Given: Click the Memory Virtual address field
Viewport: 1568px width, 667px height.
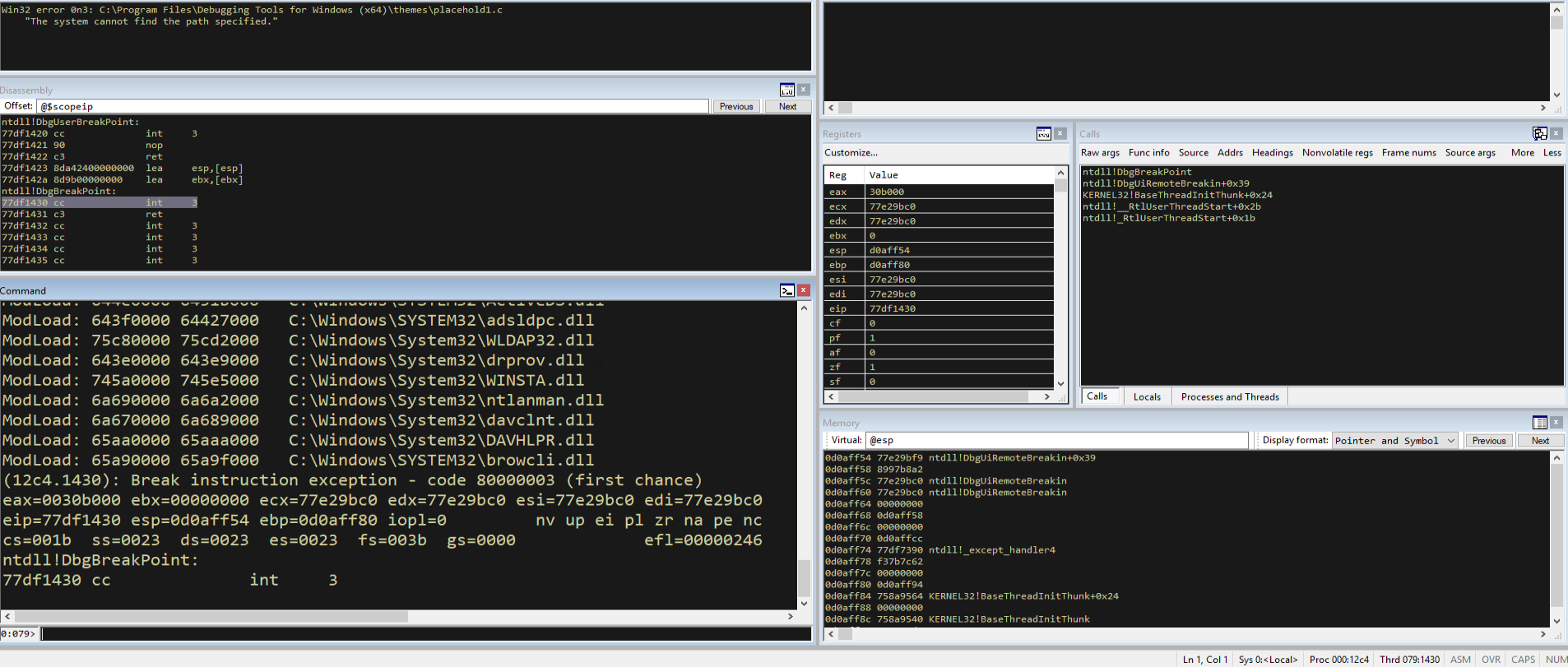Looking at the screenshot, I should 1057,440.
